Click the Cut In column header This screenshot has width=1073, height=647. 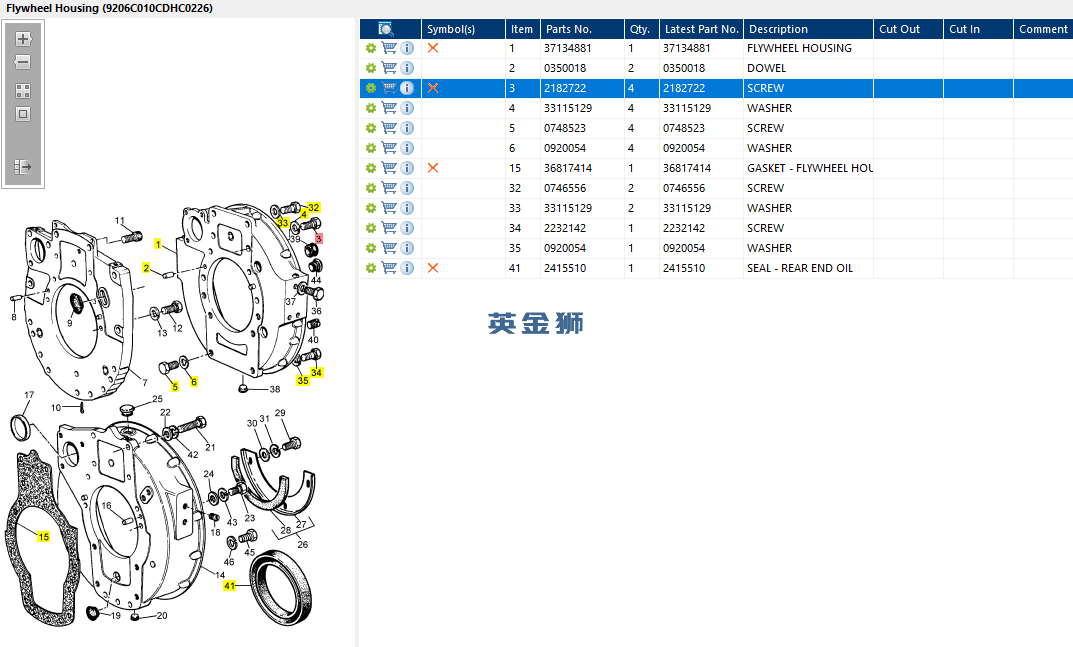[978, 29]
